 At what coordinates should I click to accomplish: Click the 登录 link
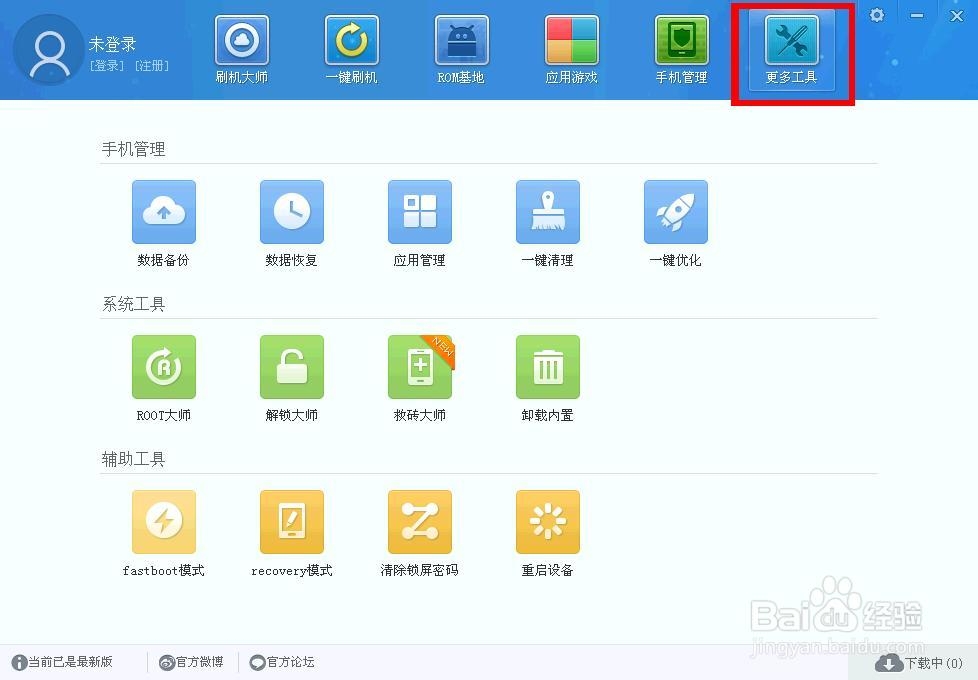tap(107, 66)
